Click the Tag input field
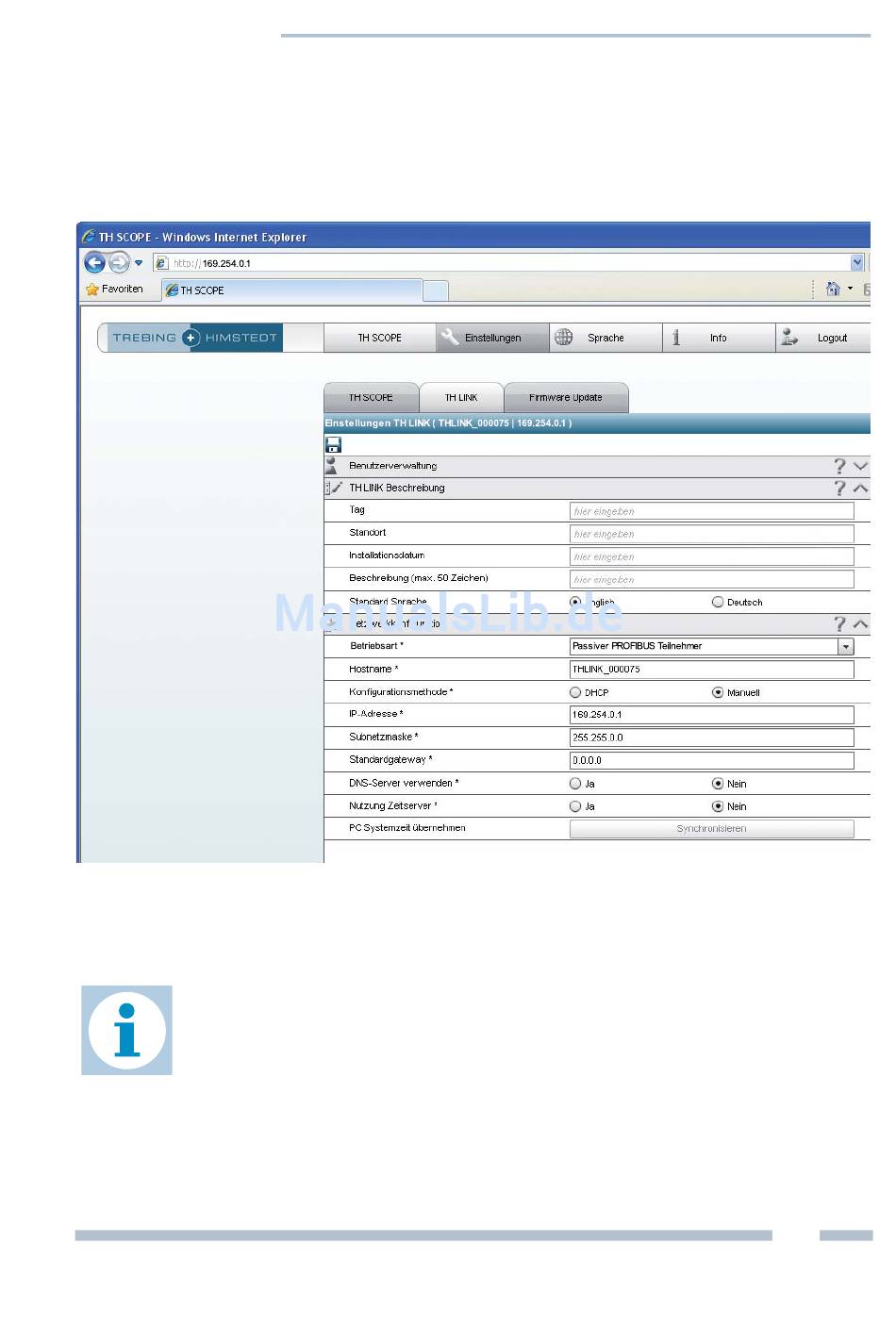 point(711,511)
